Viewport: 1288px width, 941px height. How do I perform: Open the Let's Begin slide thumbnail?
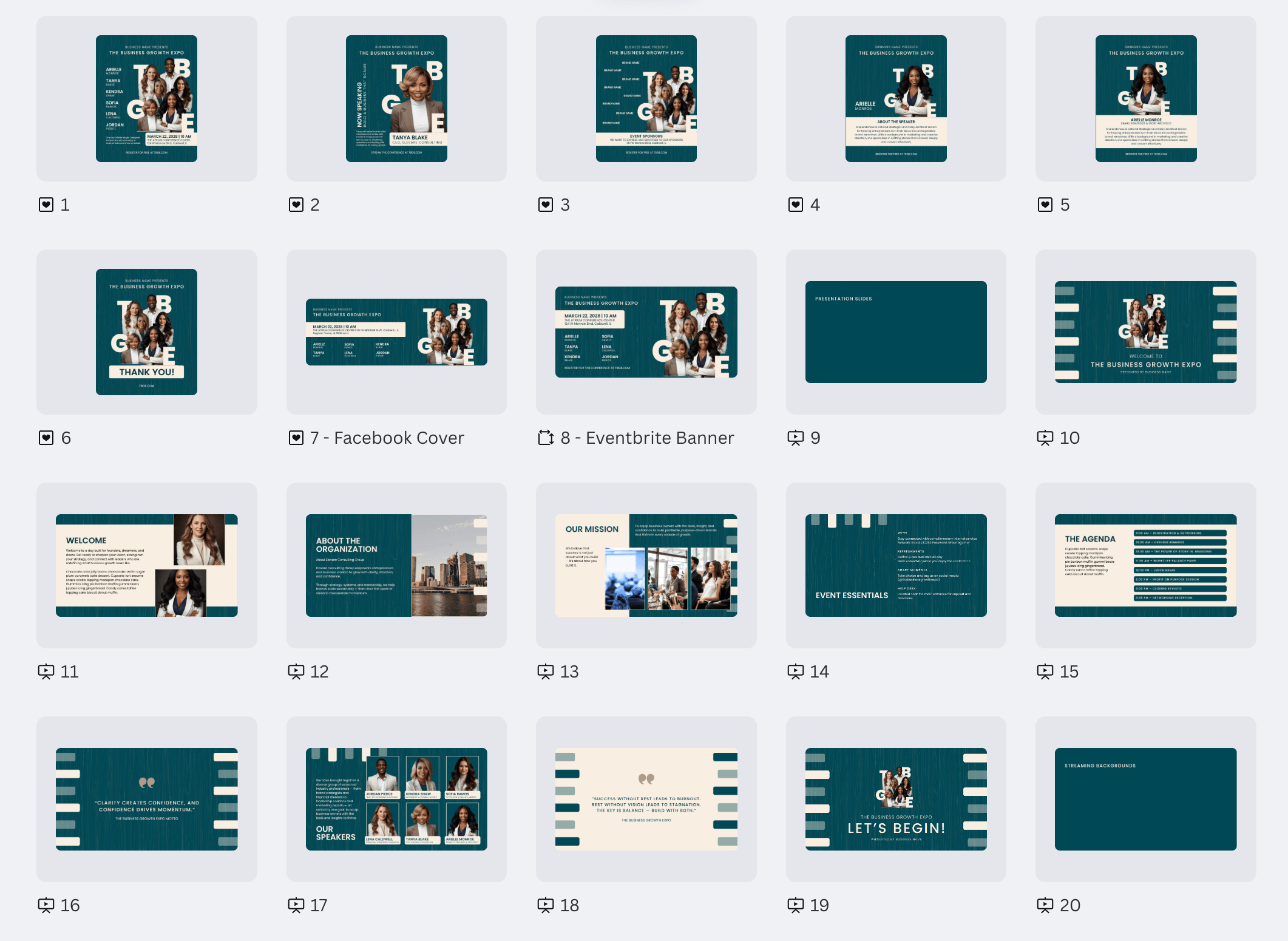click(x=896, y=799)
